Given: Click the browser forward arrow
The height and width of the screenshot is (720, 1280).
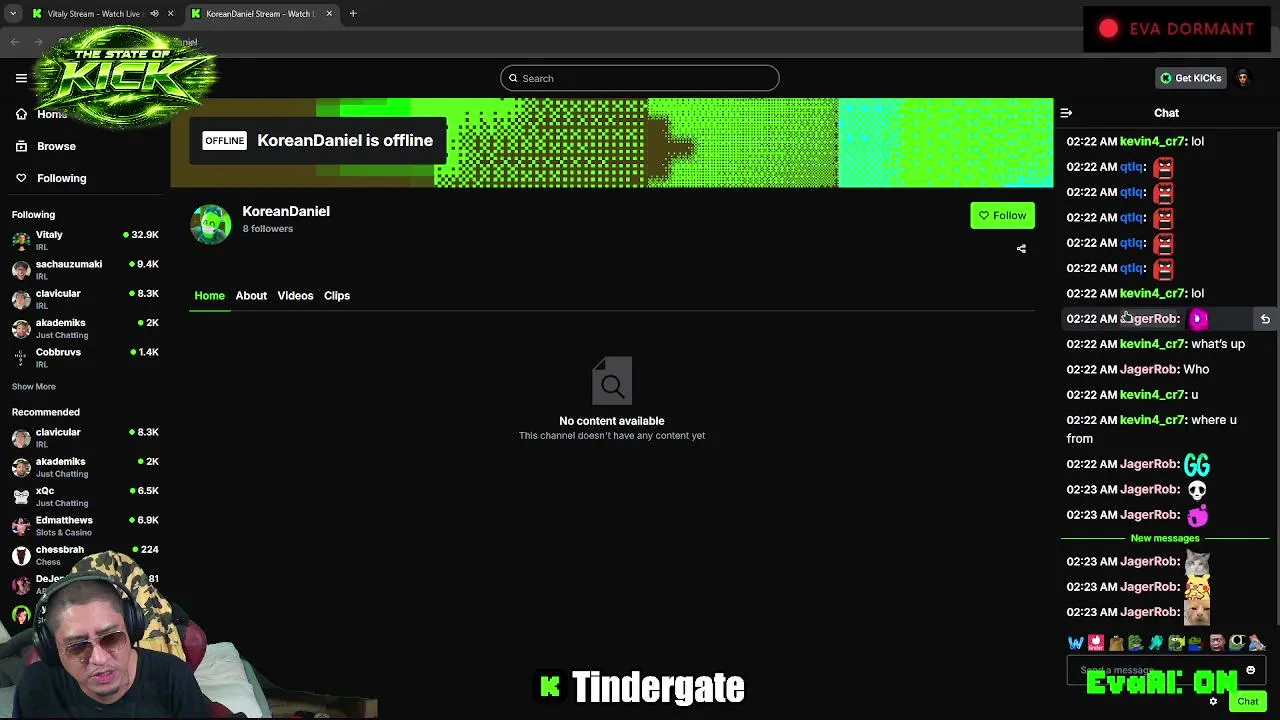Looking at the screenshot, I should pyautogui.click(x=38, y=42).
